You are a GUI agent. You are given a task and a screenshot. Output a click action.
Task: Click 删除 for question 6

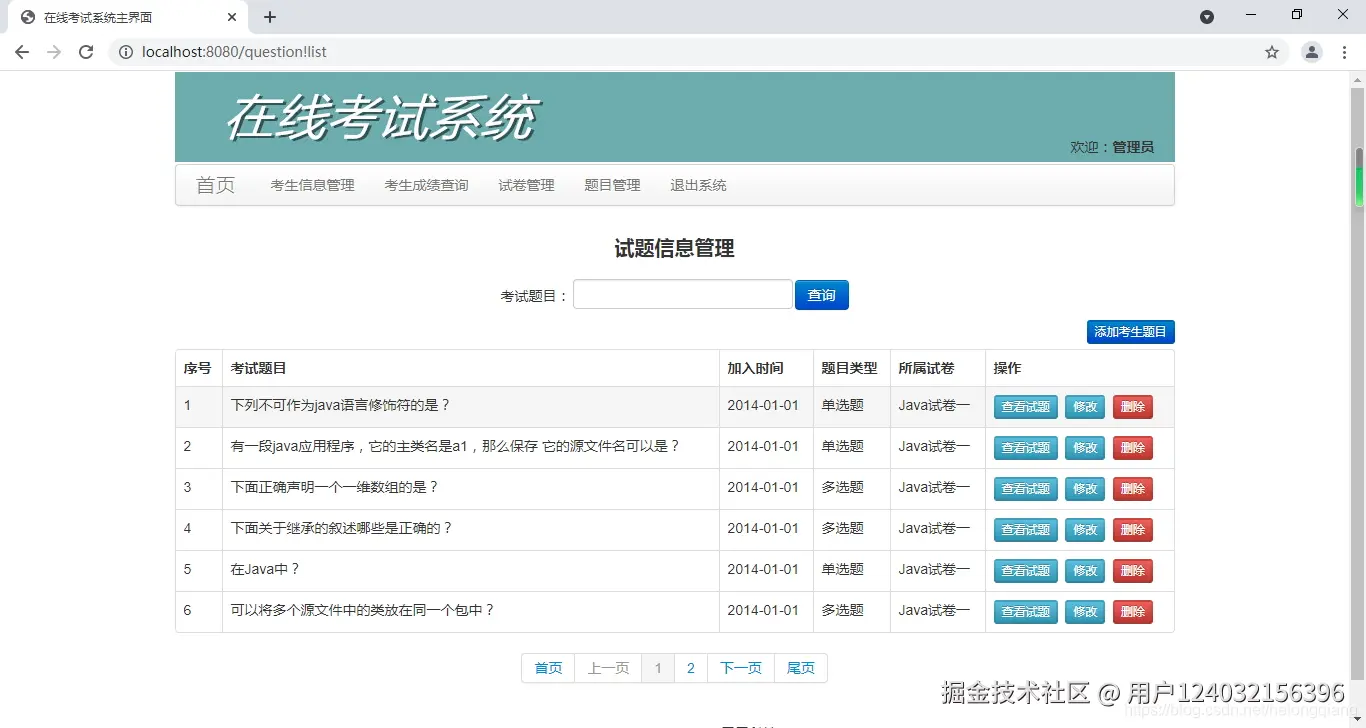point(1133,612)
